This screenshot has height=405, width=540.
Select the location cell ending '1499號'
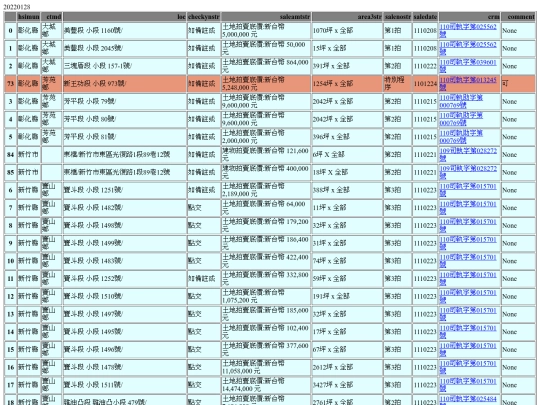tap(125, 243)
